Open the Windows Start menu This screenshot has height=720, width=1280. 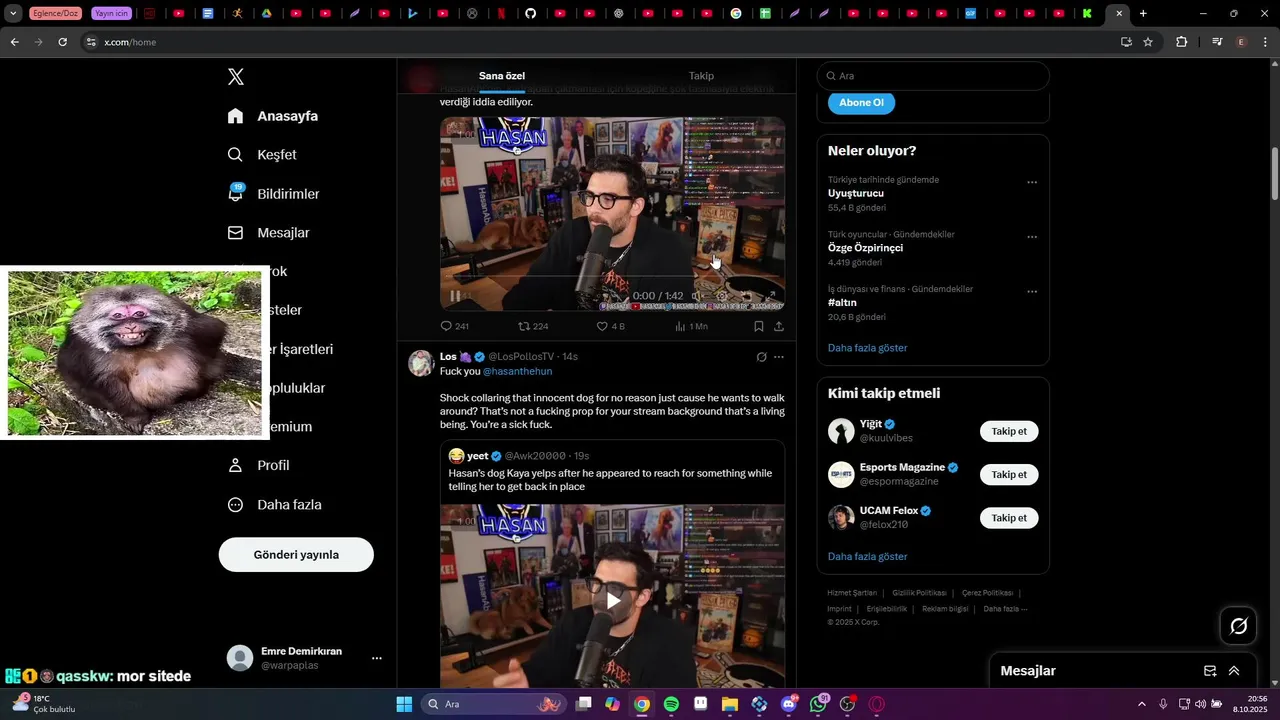pyautogui.click(x=404, y=704)
